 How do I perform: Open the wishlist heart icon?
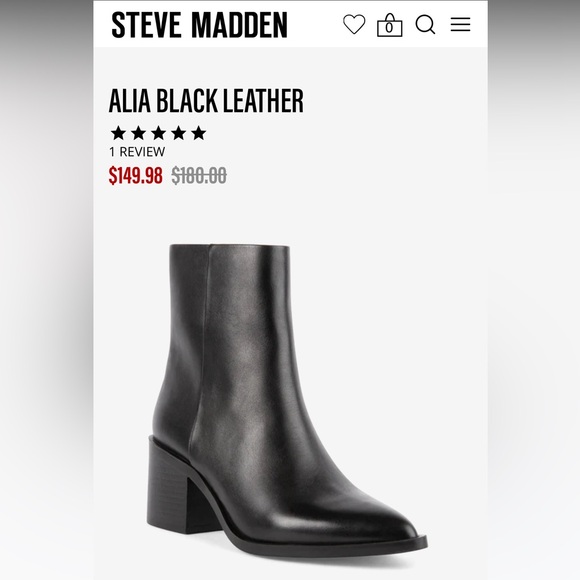coord(354,24)
